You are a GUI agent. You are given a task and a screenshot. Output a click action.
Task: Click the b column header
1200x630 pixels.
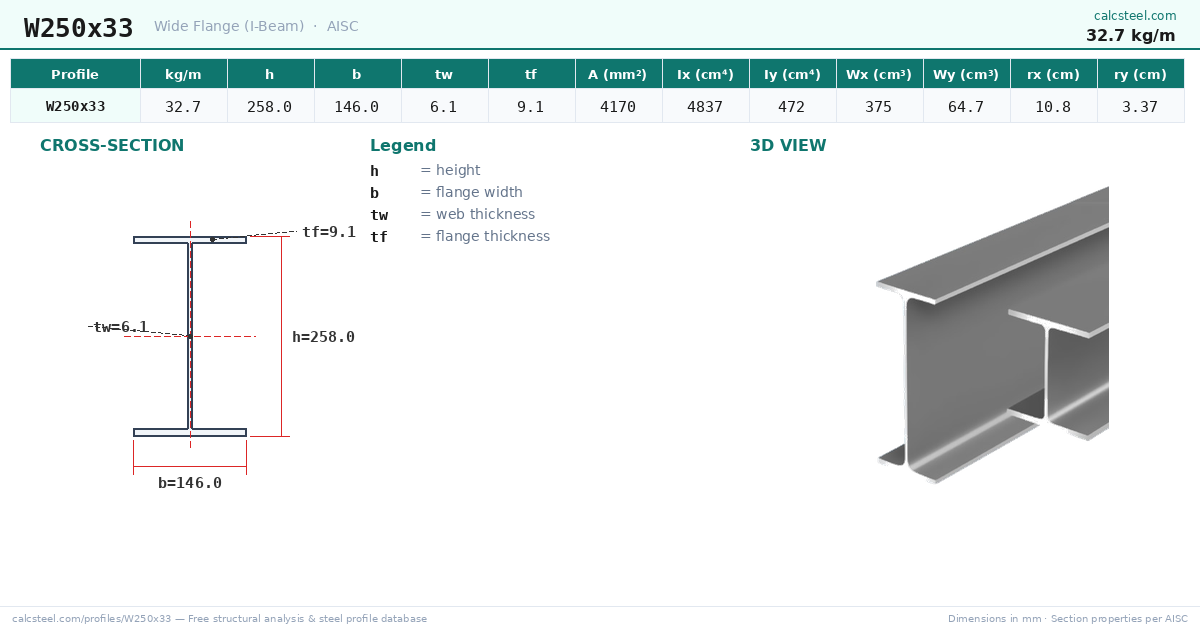(x=357, y=74)
